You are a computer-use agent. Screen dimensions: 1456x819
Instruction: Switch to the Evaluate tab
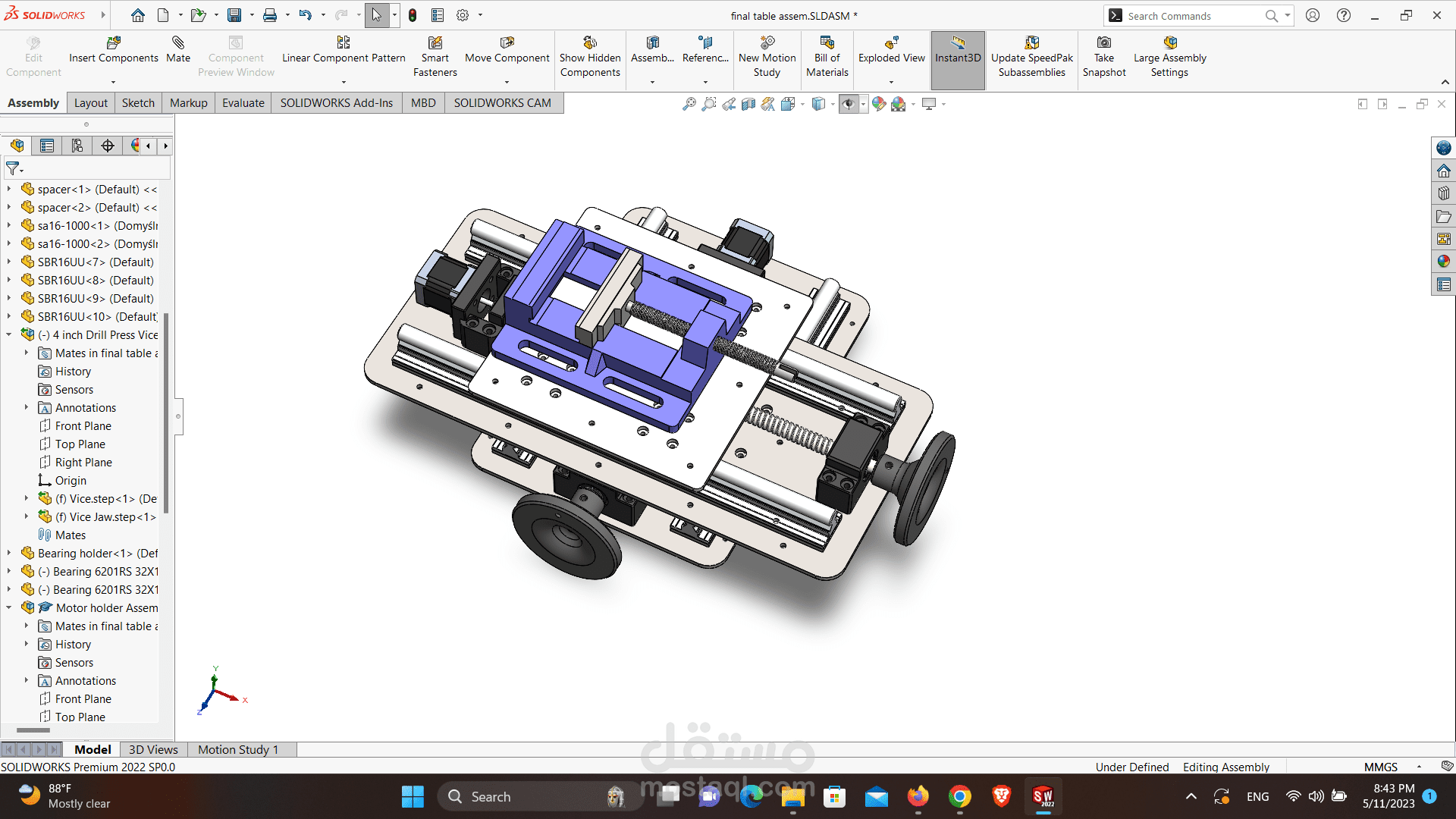click(x=243, y=103)
